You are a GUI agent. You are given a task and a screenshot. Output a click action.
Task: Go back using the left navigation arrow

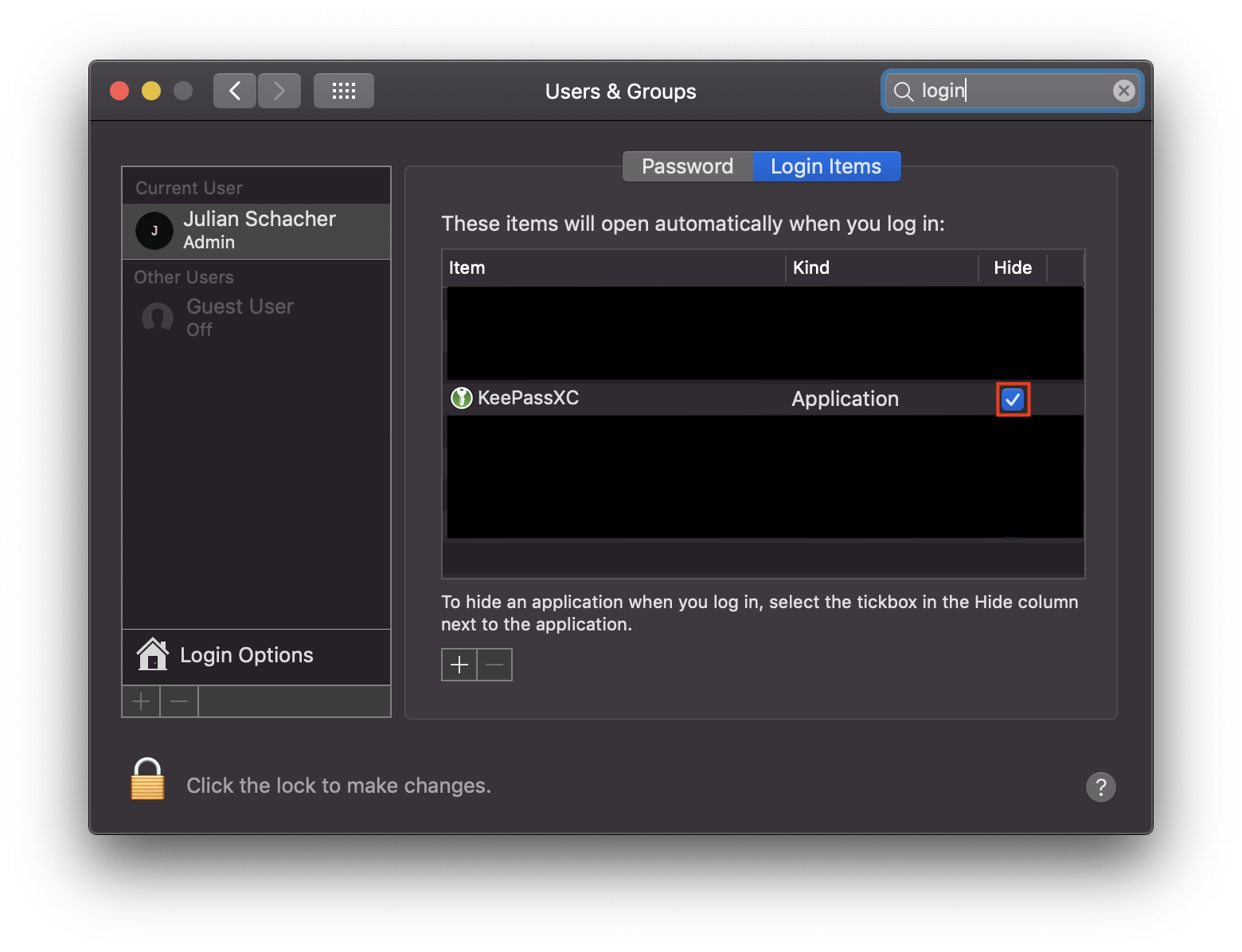point(235,90)
